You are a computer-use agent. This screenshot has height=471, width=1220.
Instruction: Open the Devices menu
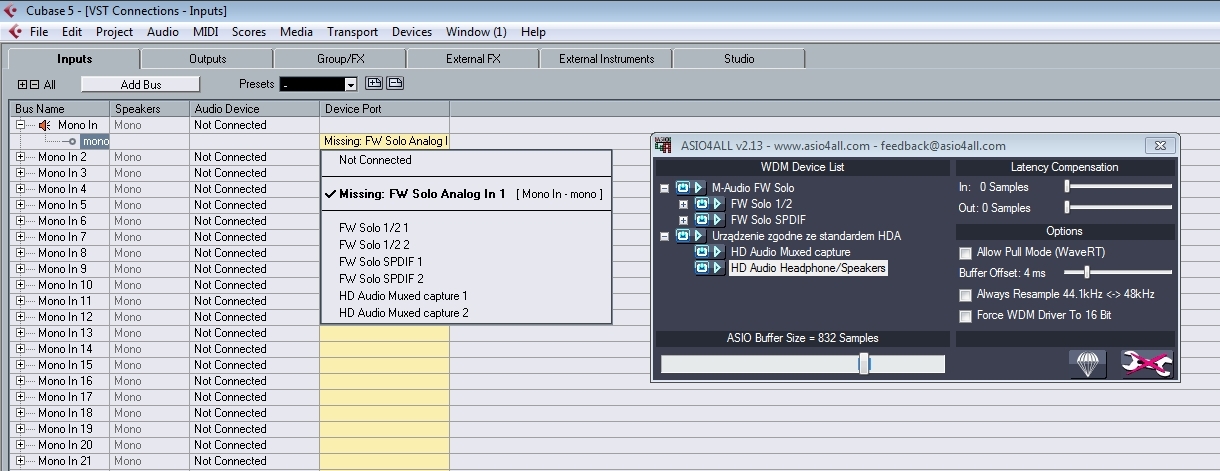412,32
